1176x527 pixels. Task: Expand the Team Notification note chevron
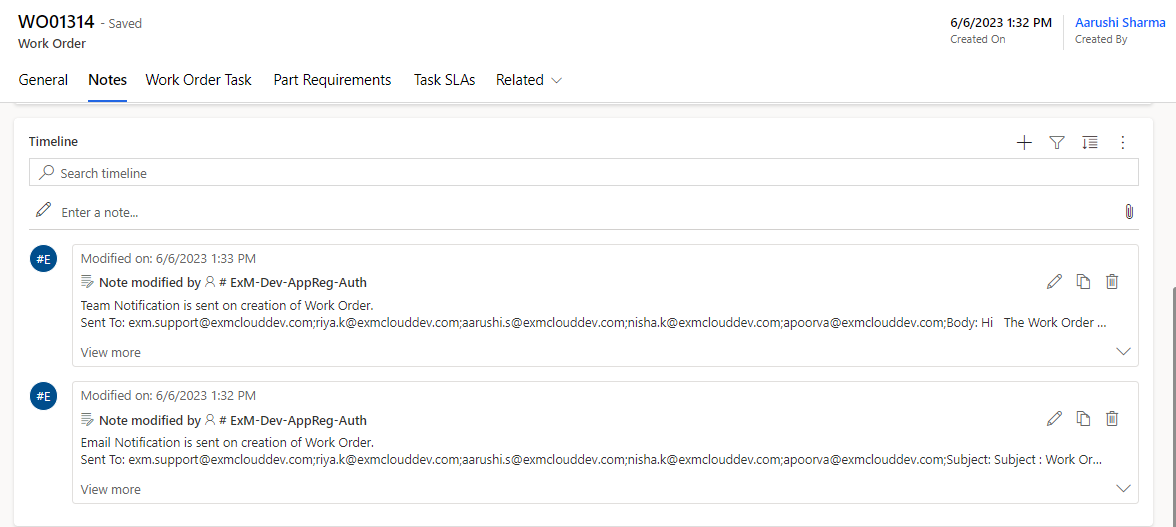click(x=1123, y=352)
